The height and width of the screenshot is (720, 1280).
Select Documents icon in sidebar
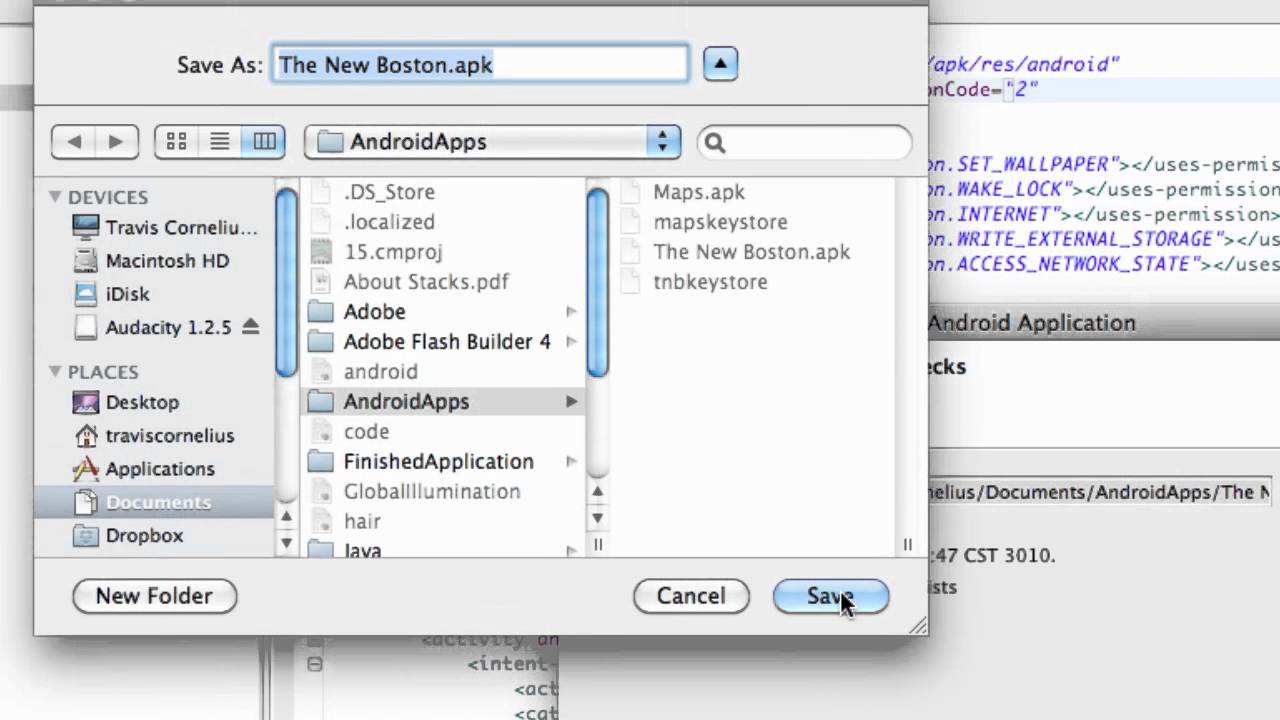coord(86,502)
